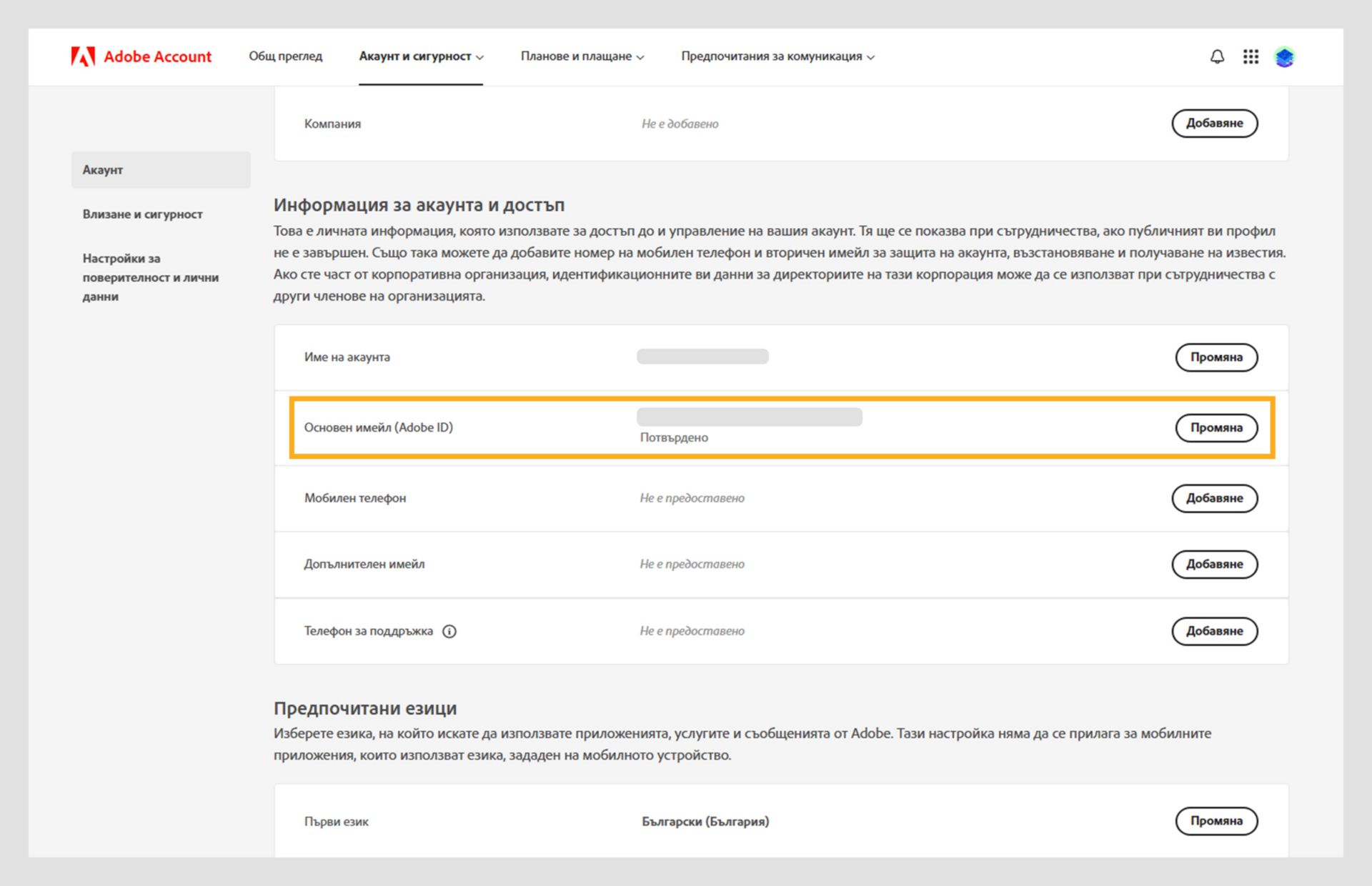Open the profile avatar menu
1372x886 pixels.
(x=1284, y=56)
